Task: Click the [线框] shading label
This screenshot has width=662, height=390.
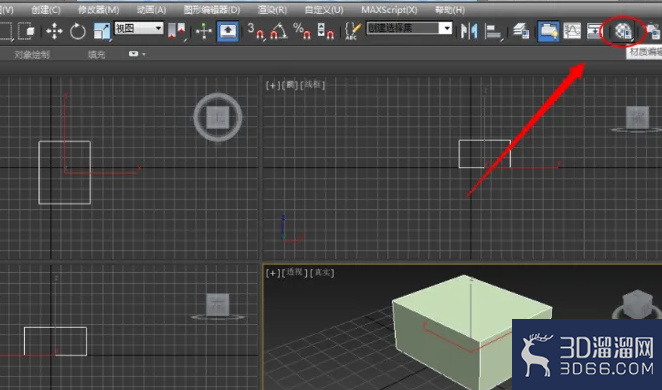Action: pos(313,85)
